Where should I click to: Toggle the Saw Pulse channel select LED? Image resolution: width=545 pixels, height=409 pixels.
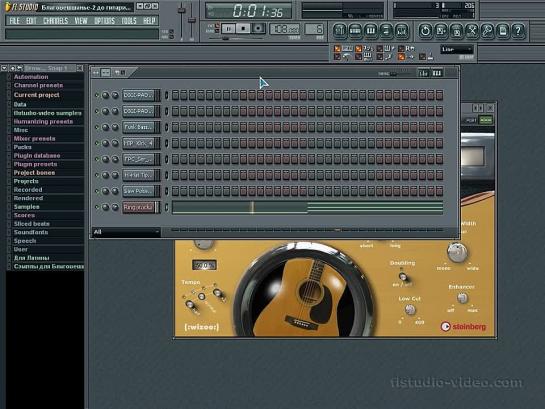[166, 191]
